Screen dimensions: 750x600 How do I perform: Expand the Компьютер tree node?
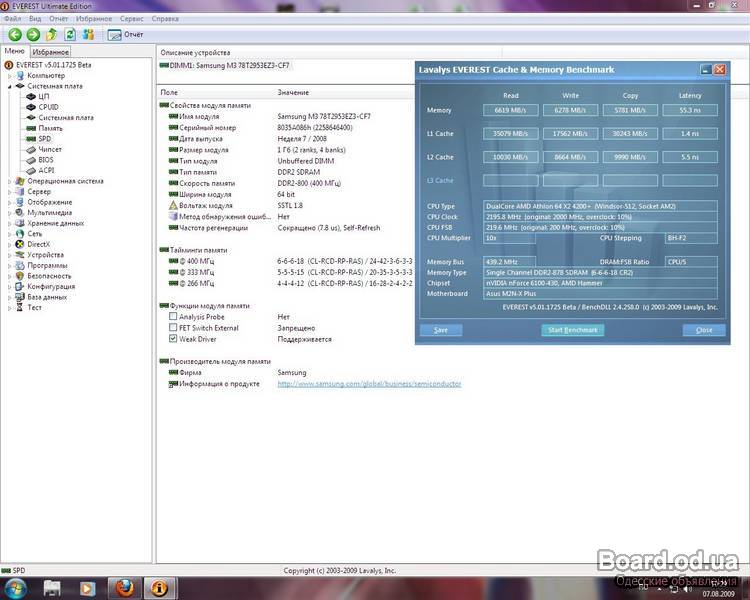point(10,76)
